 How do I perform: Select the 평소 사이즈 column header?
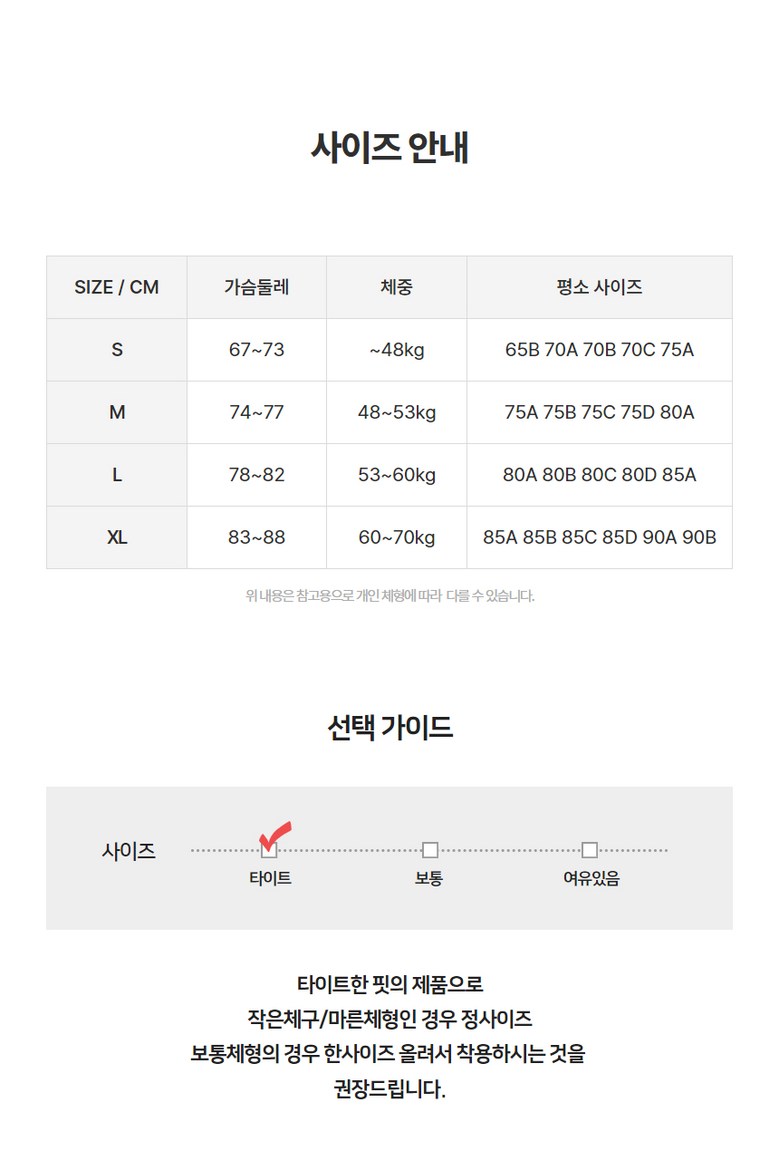click(x=599, y=288)
